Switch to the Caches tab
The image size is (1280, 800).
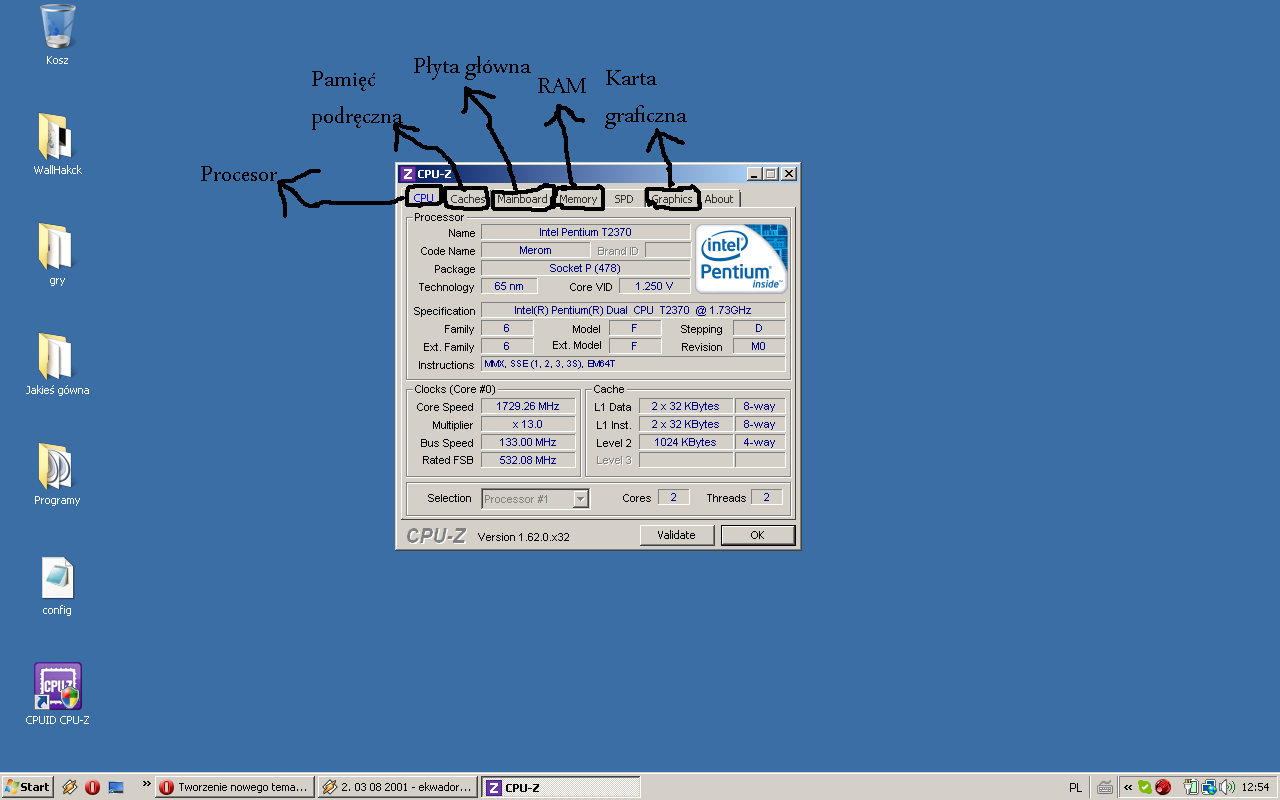[x=467, y=199]
